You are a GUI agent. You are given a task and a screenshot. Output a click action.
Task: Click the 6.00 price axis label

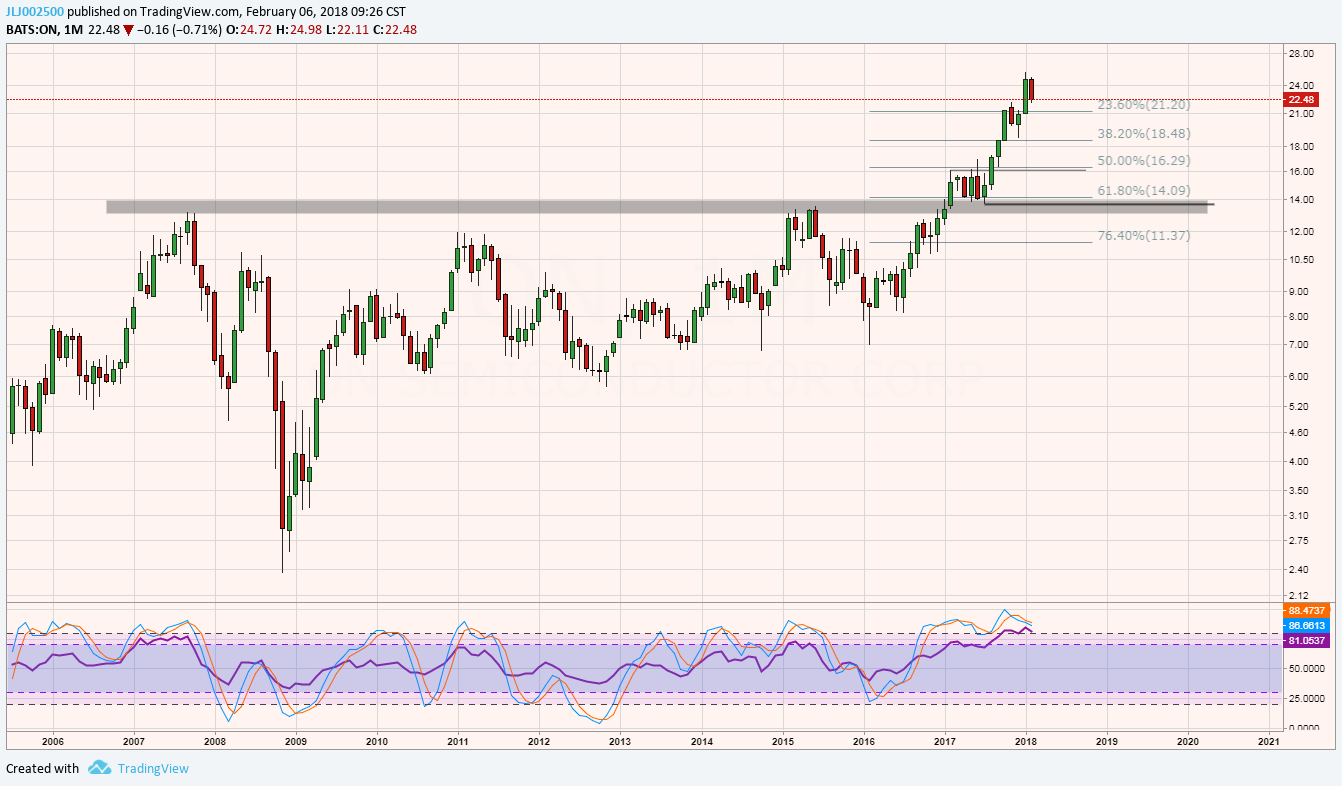[x=1299, y=377]
